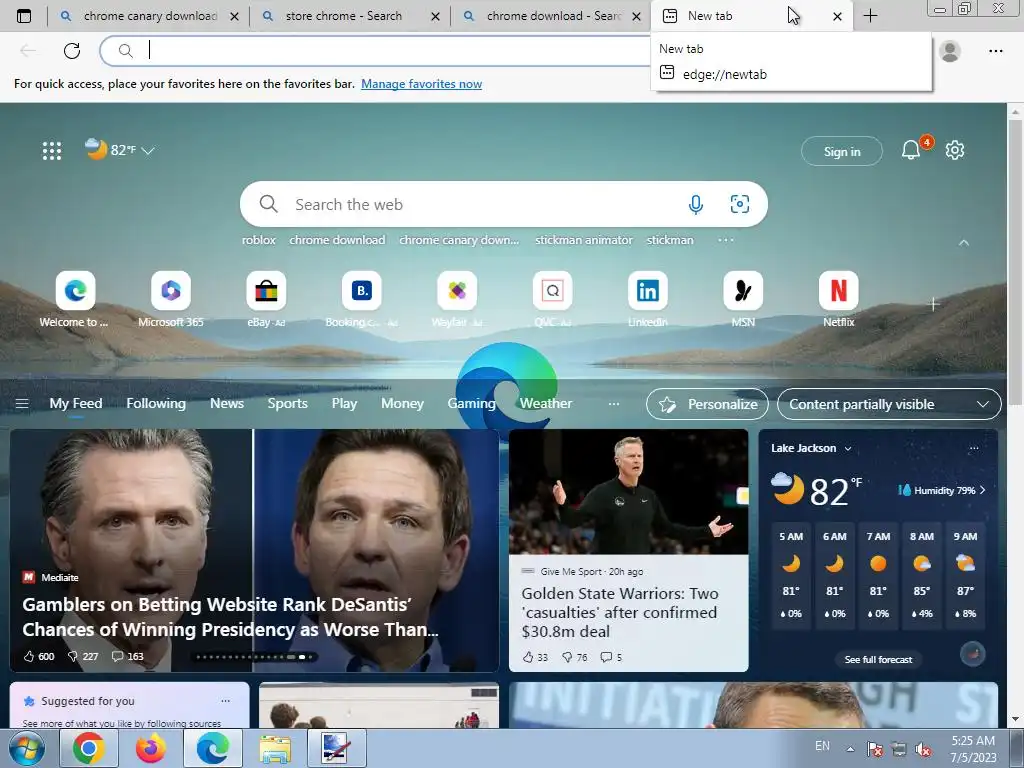Refresh the page with reload icon
This screenshot has height=768, width=1024.
(72, 50)
